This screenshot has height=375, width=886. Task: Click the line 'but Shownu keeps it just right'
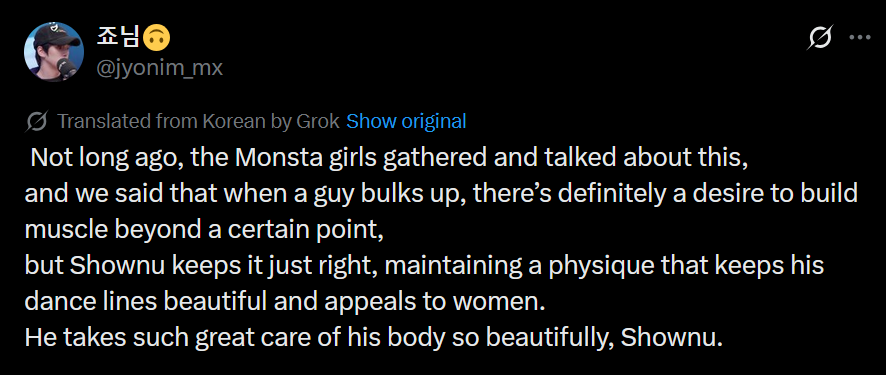click(424, 266)
